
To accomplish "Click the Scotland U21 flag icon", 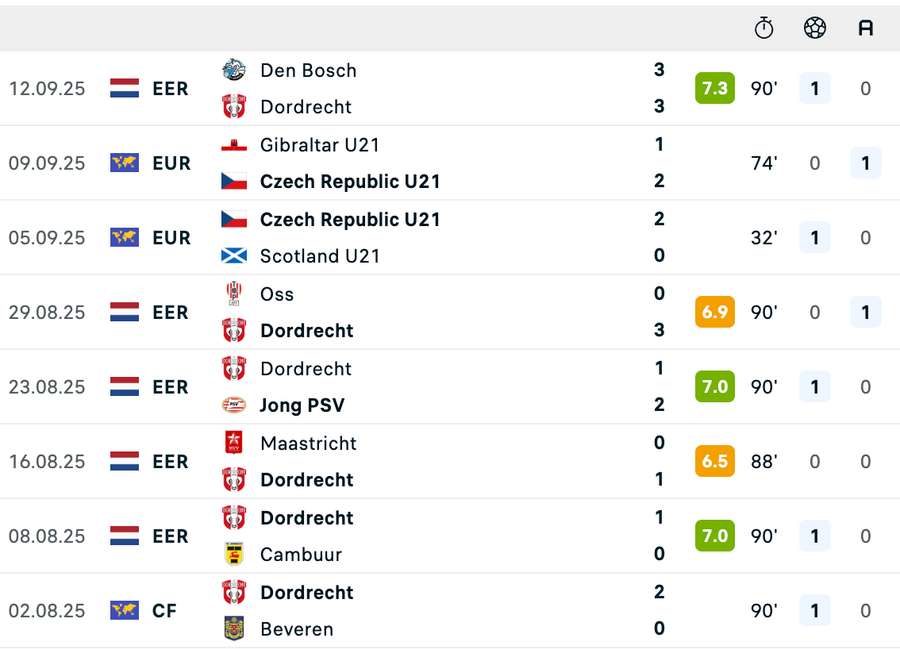I will (x=234, y=256).
